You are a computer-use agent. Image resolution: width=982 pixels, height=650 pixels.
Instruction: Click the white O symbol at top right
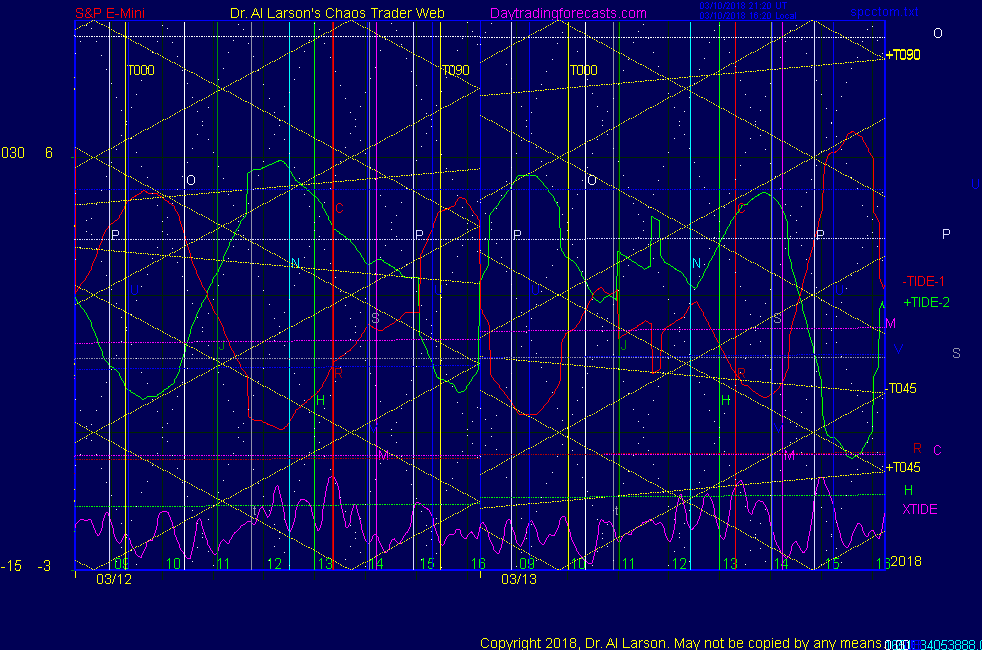pyautogui.click(x=938, y=33)
